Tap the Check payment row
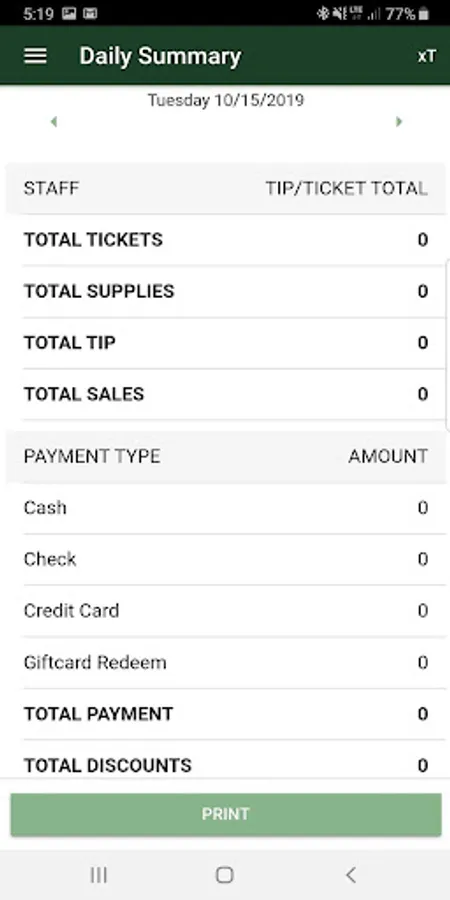The width and height of the screenshot is (450, 900). coord(226,560)
